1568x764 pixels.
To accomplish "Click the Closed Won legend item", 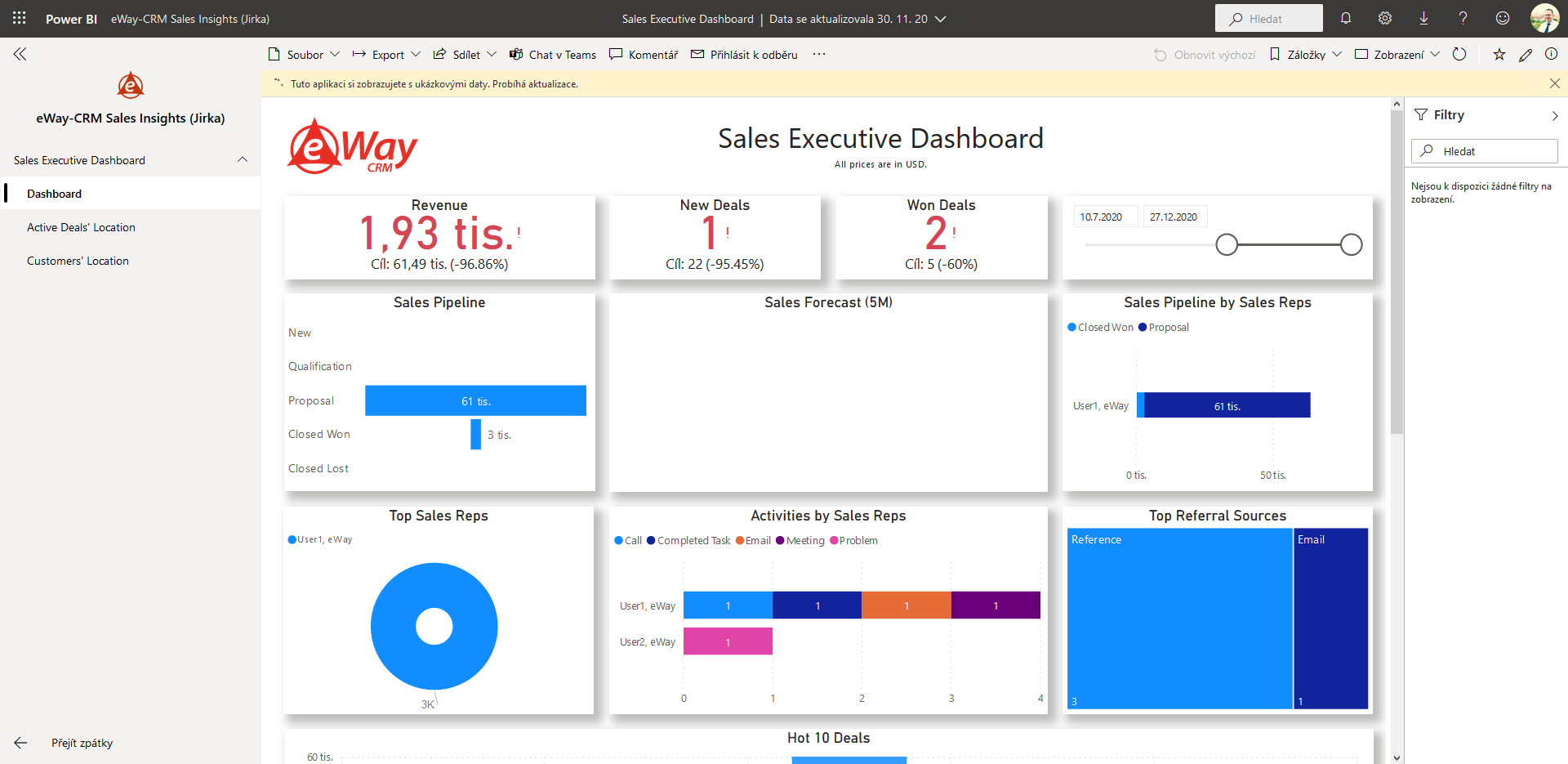I will [x=1100, y=327].
